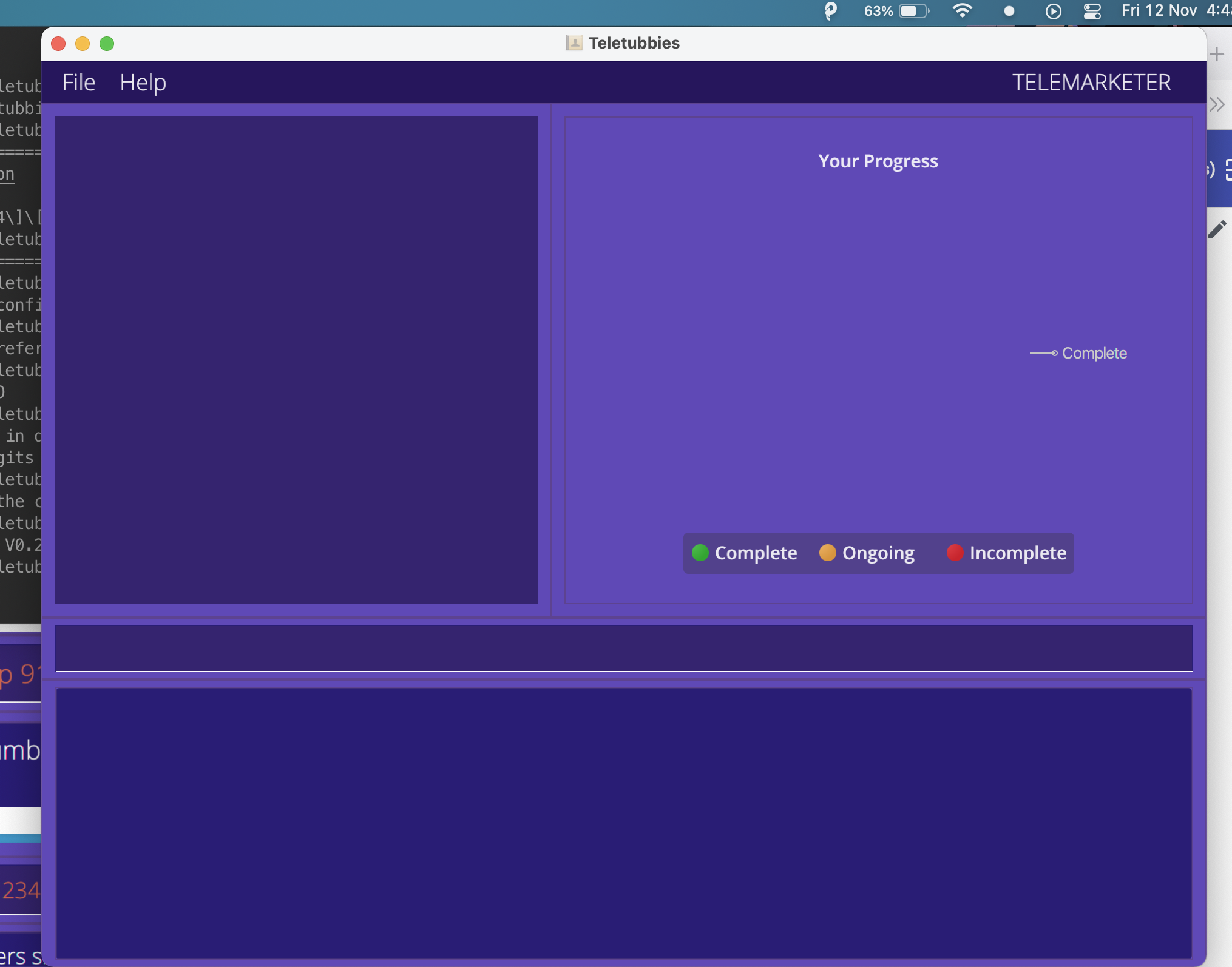Click the plus icon behind window
This screenshot has width=1232, height=967.
(x=1217, y=55)
